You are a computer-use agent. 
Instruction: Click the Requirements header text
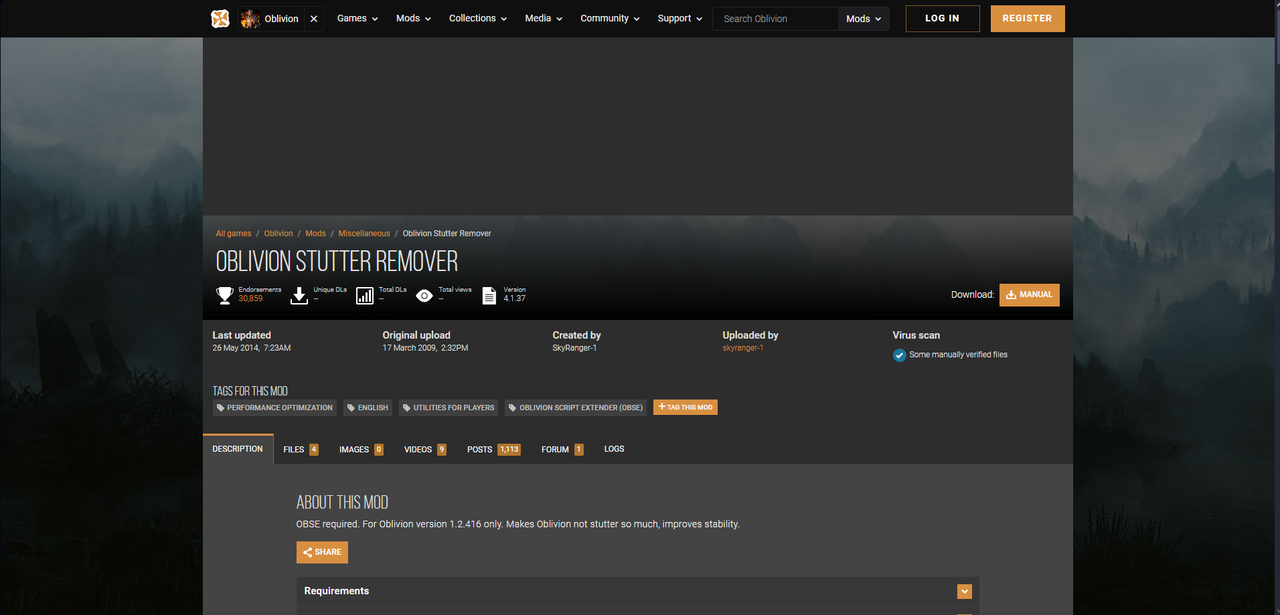(x=336, y=591)
